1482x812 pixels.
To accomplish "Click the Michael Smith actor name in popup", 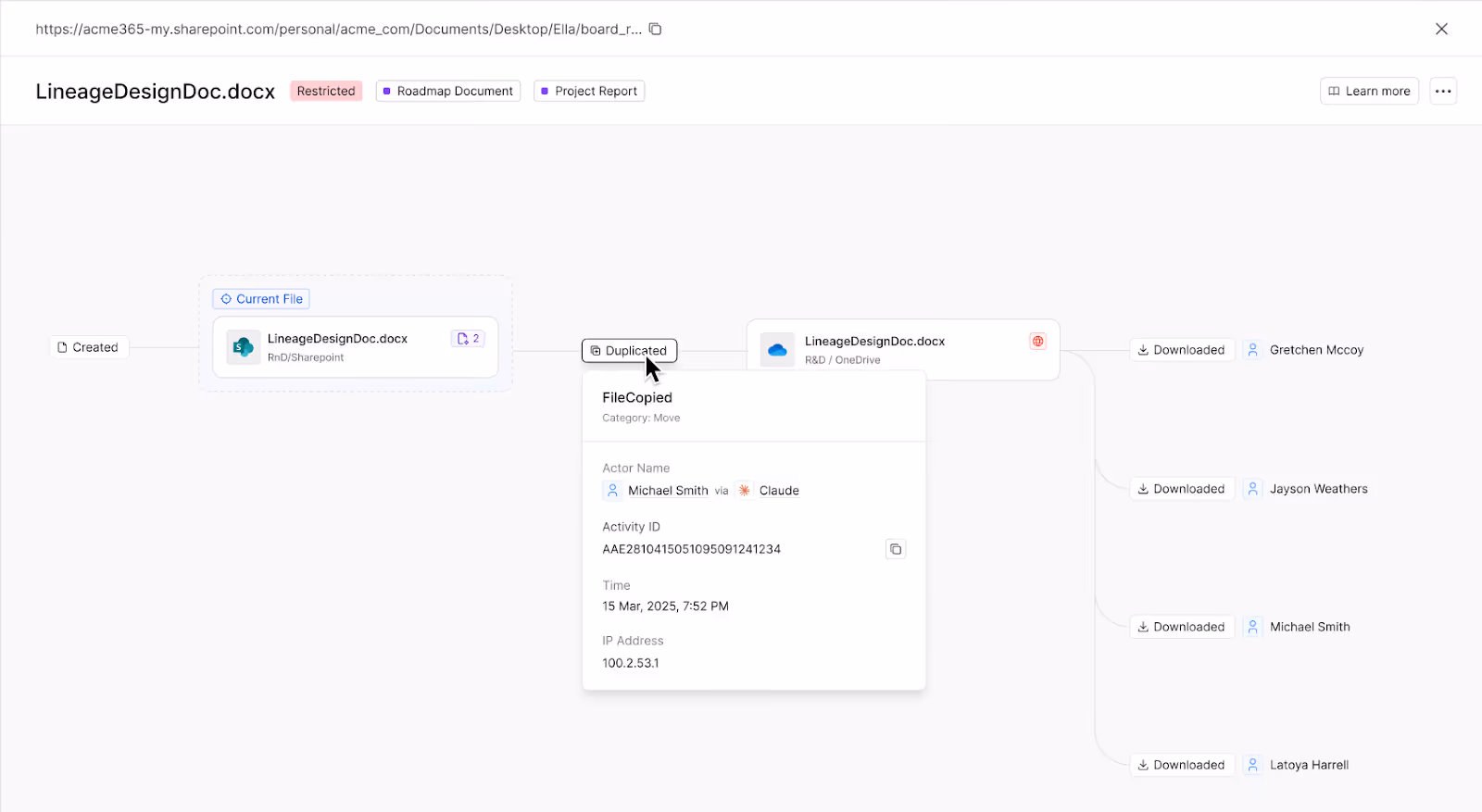I will [668, 491].
